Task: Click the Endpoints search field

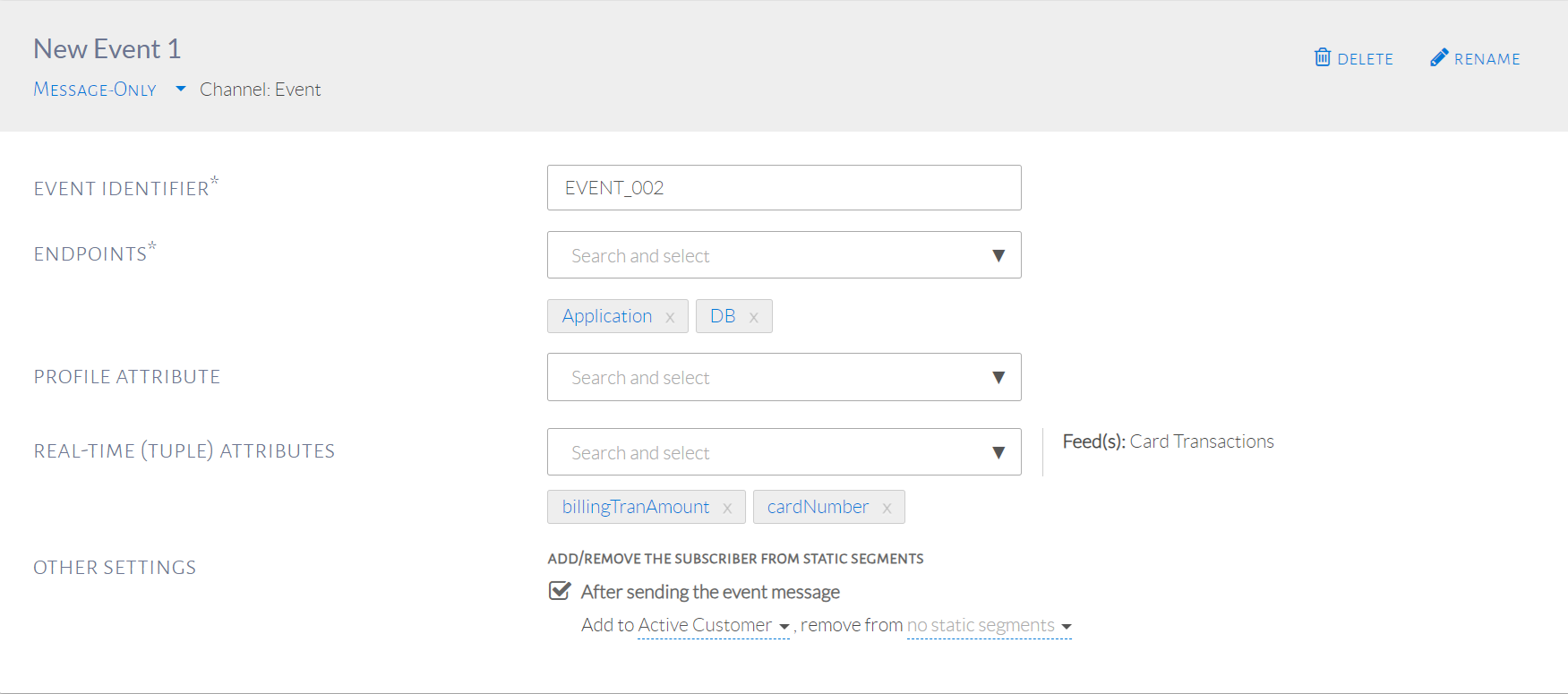Action: pos(770,255)
